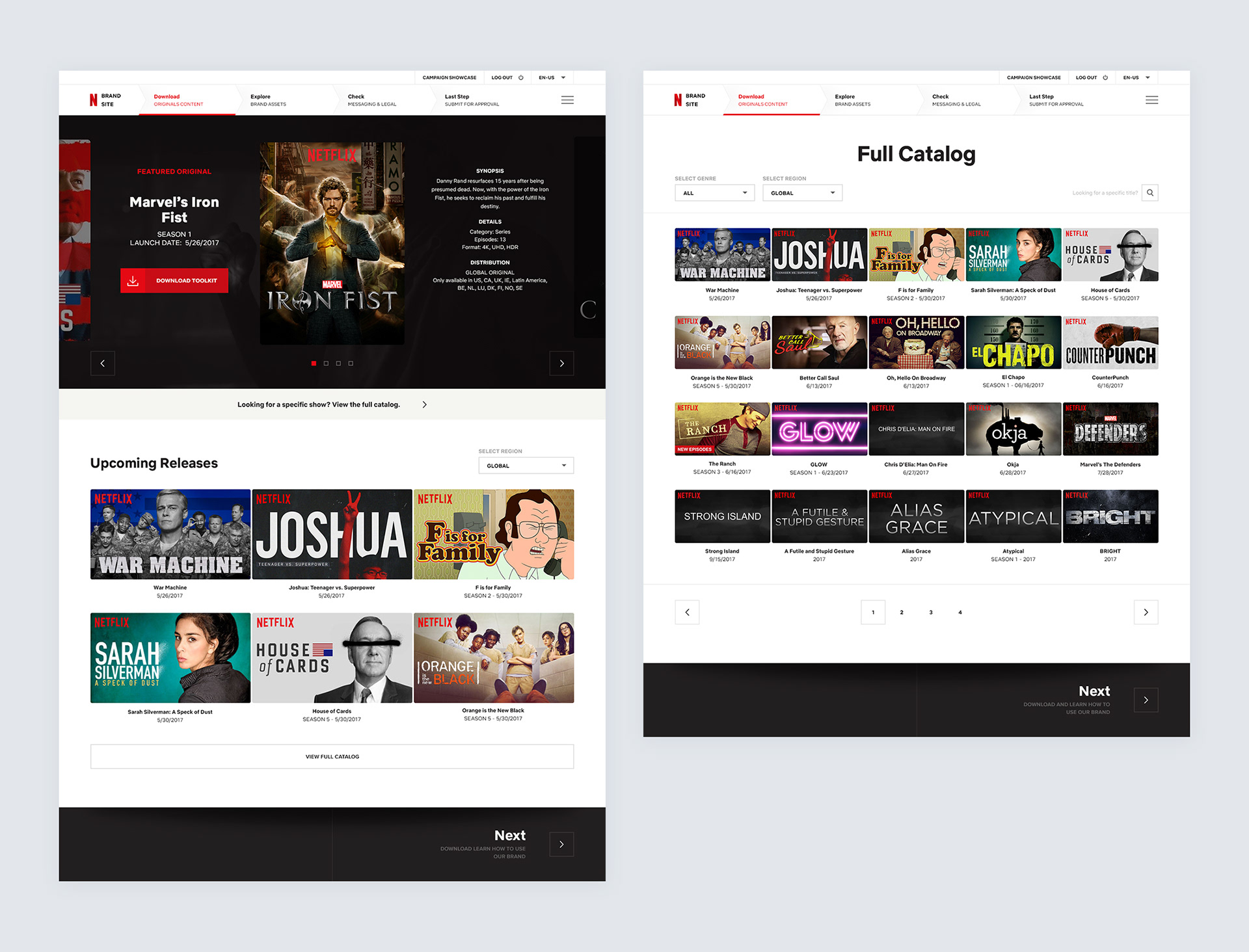Viewport: 1249px width, 952px height.
Task: Open EN-US language dropdown in left window
Action: coord(552,77)
